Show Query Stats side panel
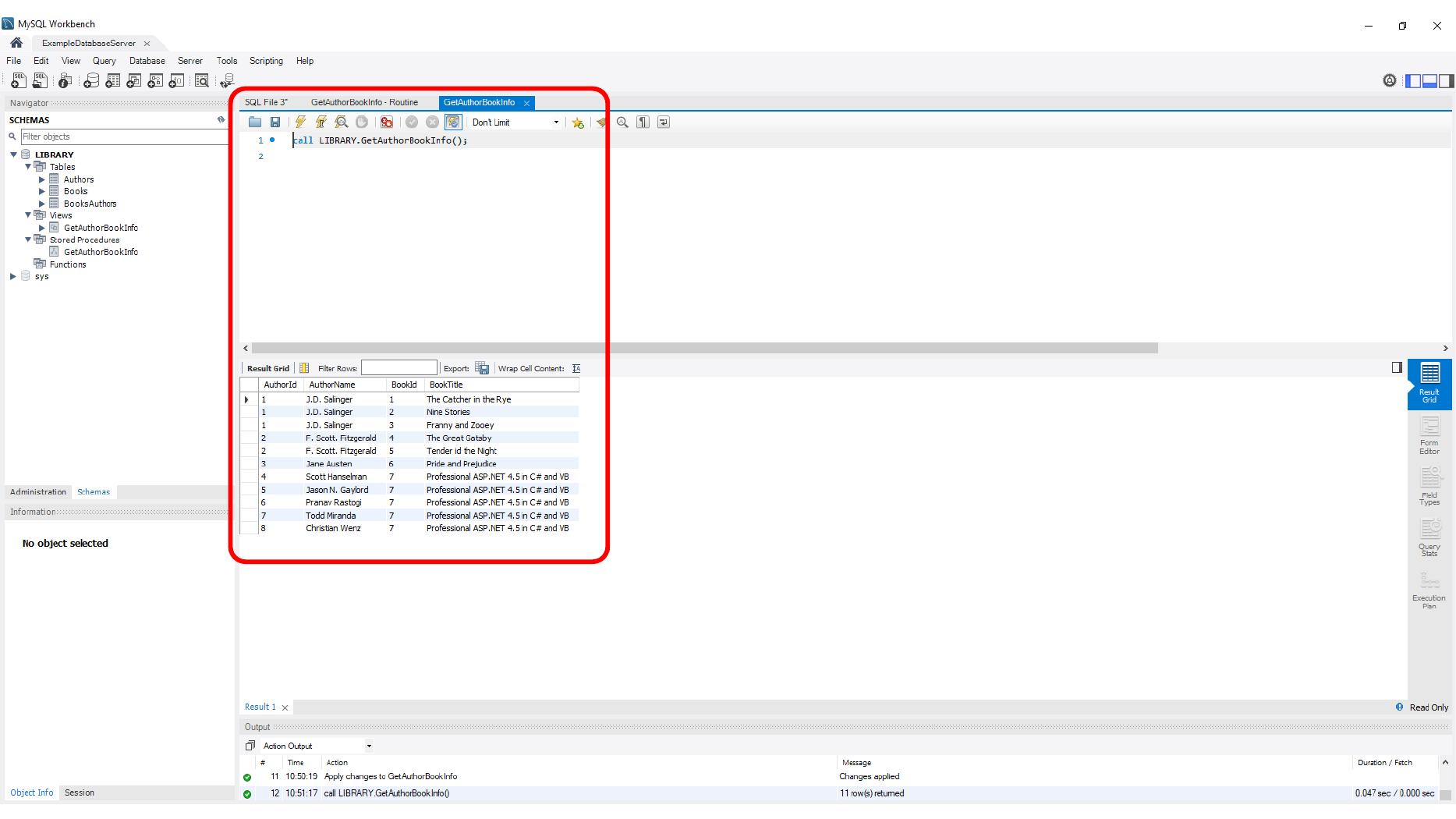The height and width of the screenshot is (819, 1456). point(1429,538)
